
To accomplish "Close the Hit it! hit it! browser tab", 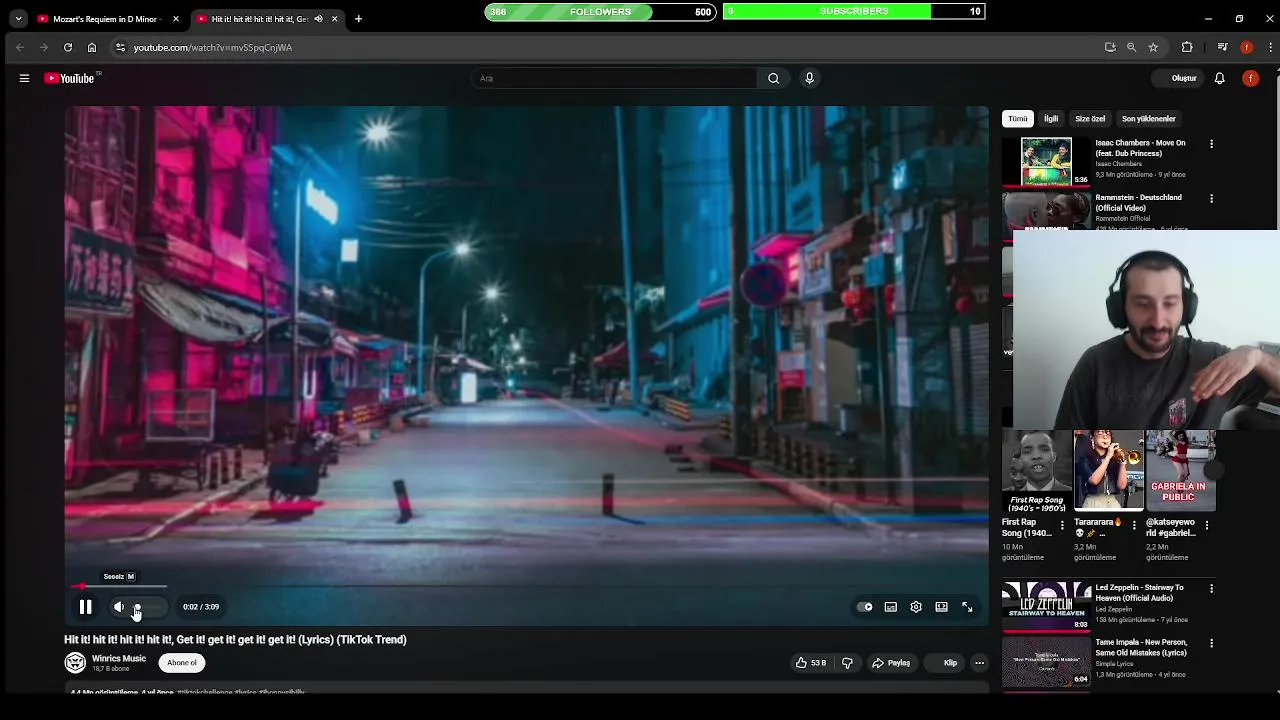I will point(335,19).
